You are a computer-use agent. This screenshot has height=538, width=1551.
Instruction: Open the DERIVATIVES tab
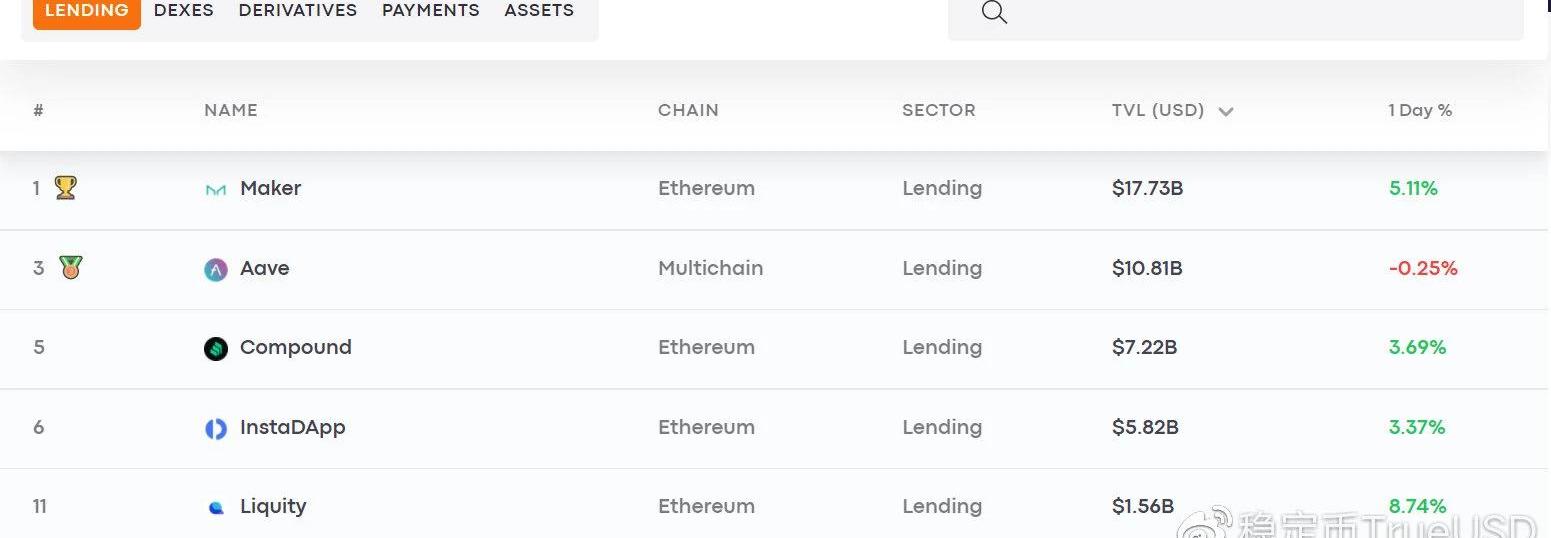298,11
